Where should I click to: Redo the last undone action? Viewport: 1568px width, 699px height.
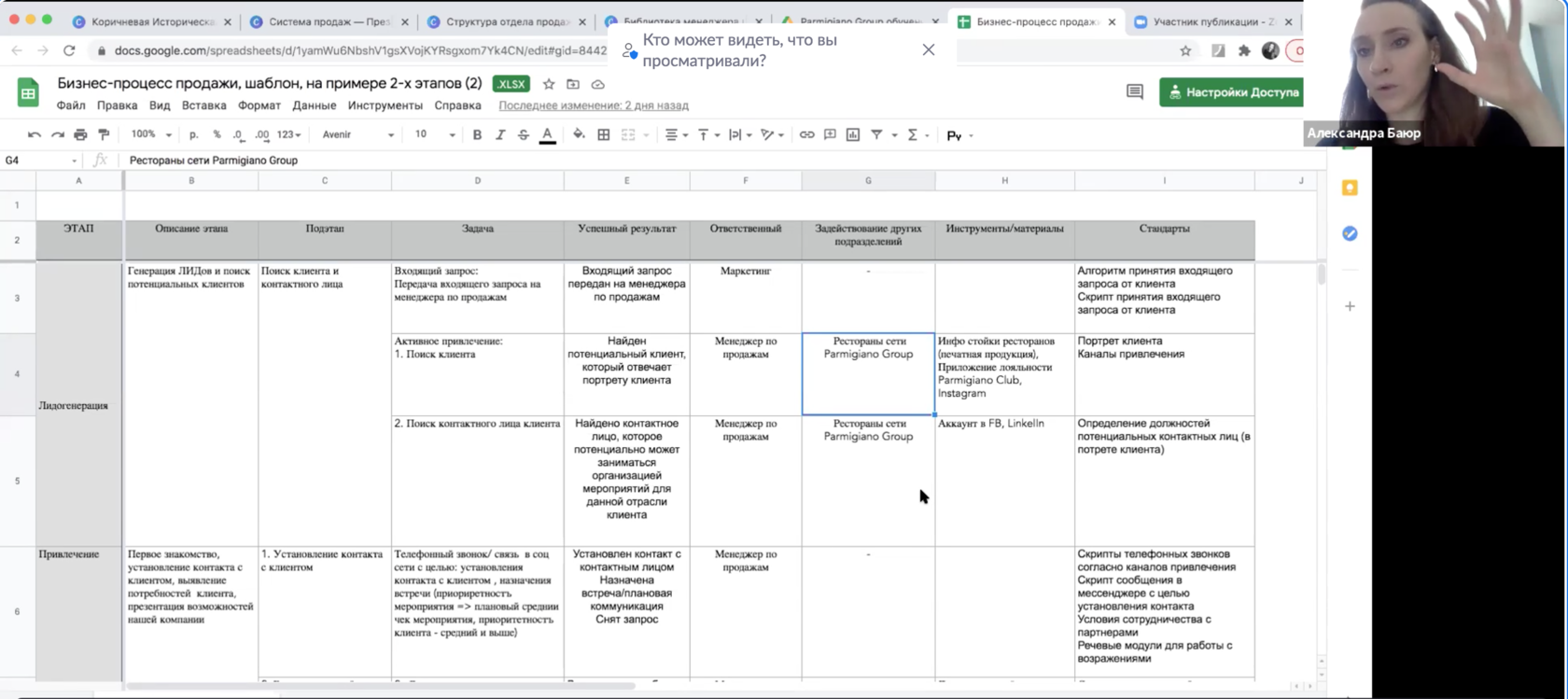(x=58, y=135)
